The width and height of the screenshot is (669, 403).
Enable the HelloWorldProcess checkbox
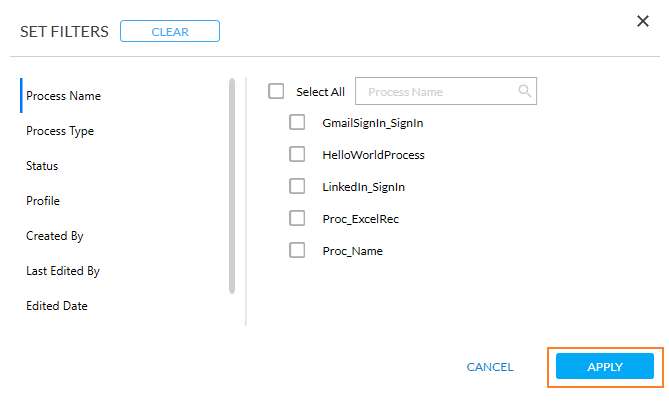coord(297,155)
